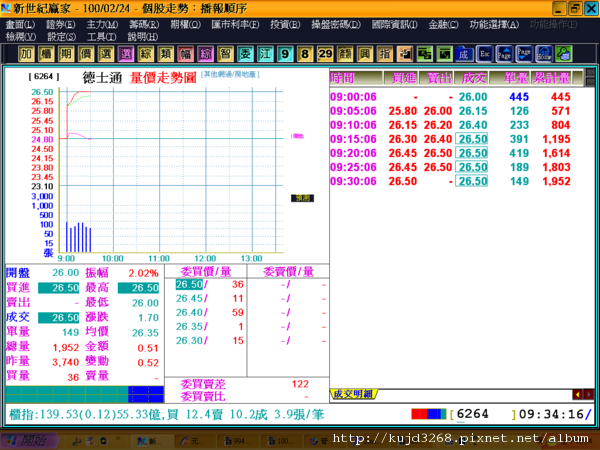Image resolution: width=600 pixels, height=450 pixels.
Task: Open the 檢視(V) menu
Action: pyautogui.click(x=21, y=37)
